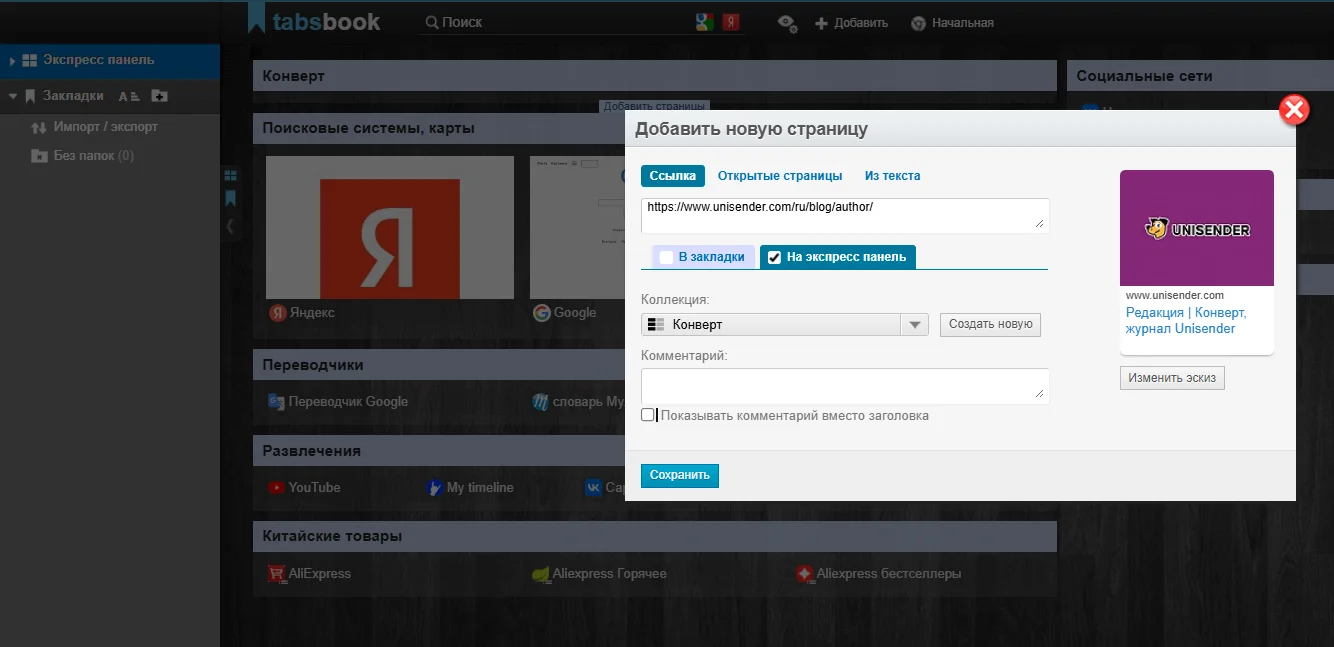Image resolution: width=1334 pixels, height=647 pixels.
Task: Check the "В закладки" checkbox
Action: pos(667,257)
